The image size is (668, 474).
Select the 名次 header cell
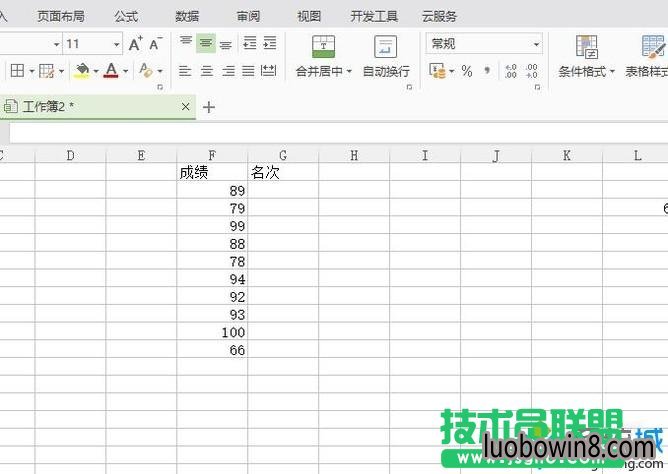click(283, 172)
